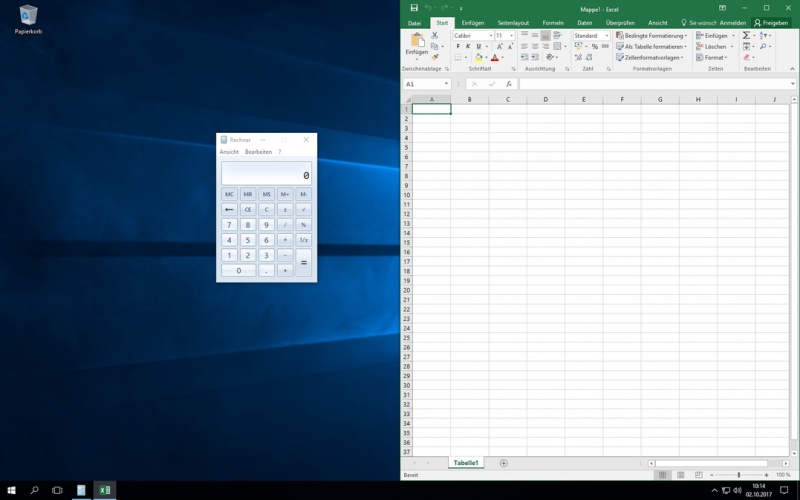Screen dimensions: 800x500
Task: Click the zoom slider handle in the status bar
Action: (x=739, y=475)
